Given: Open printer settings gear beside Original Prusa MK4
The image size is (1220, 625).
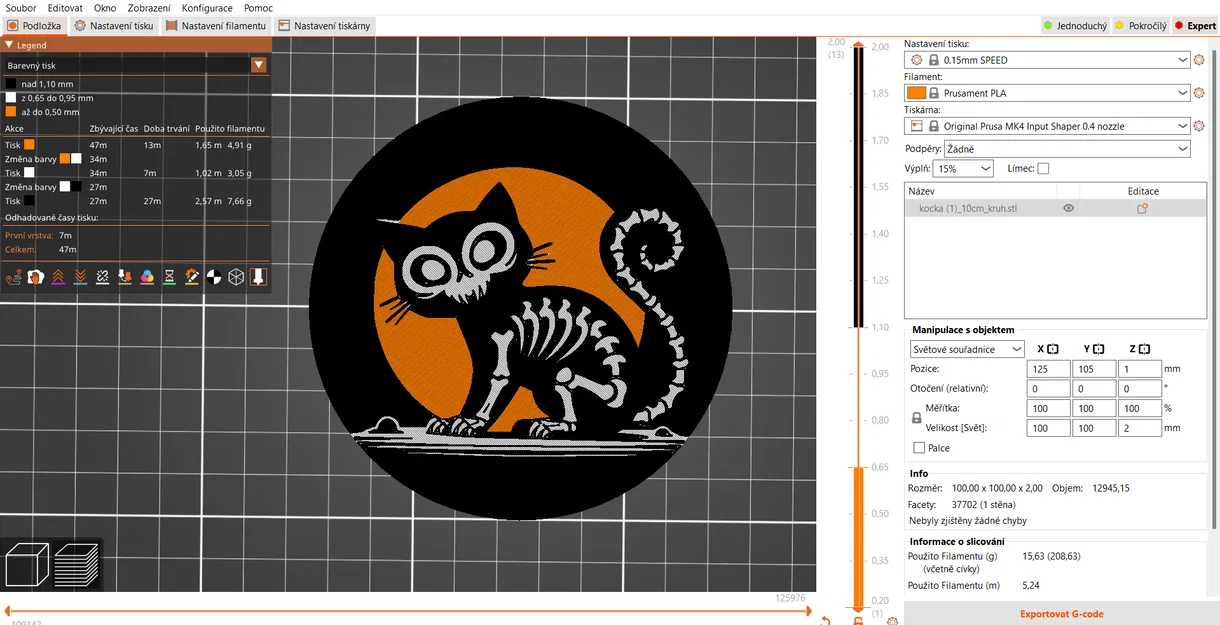Looking at the screenshot, I should point(1199,126).
